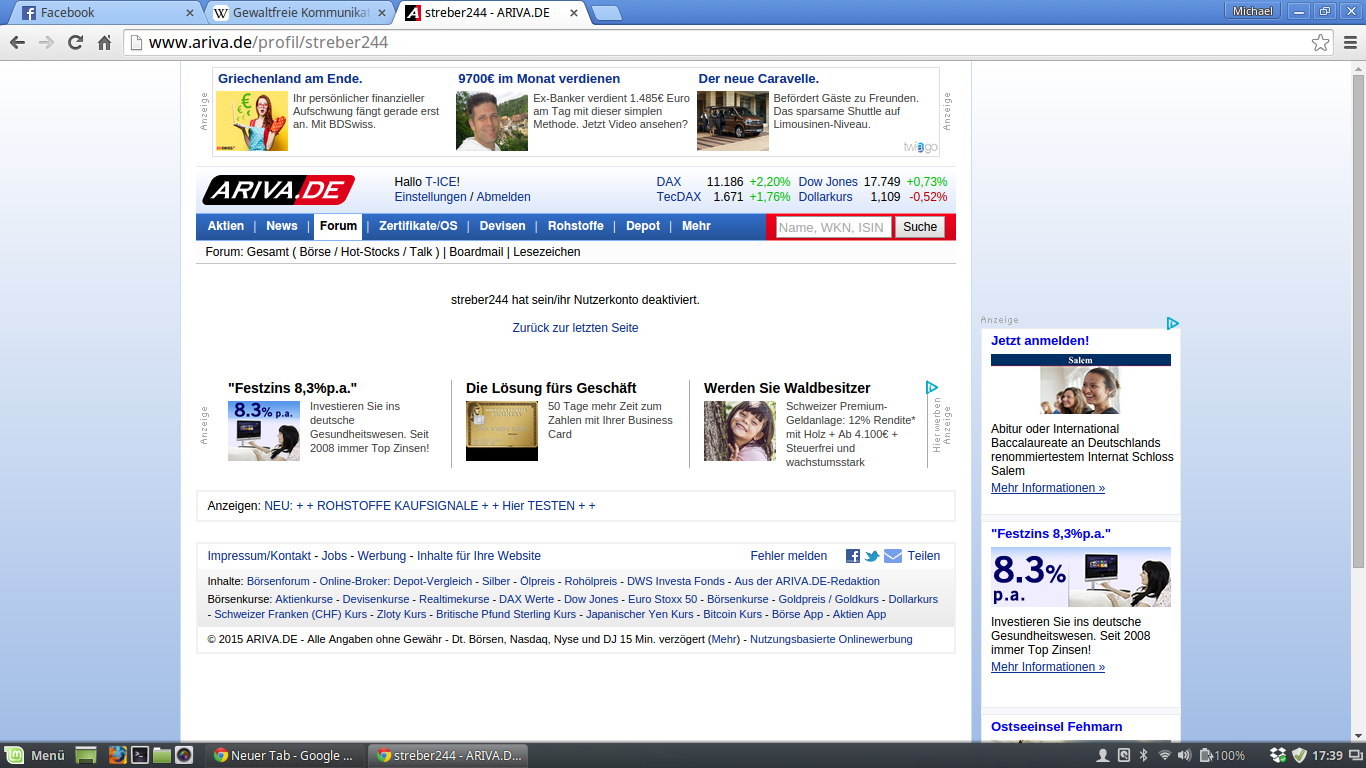Screen dimensions: 1366x768
Task: Open the file manager folder icon
Action: (x=162, y=755)
